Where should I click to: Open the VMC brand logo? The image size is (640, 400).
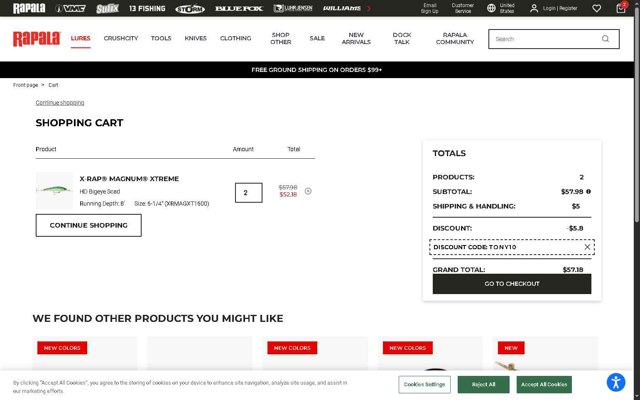coord(70,8)
